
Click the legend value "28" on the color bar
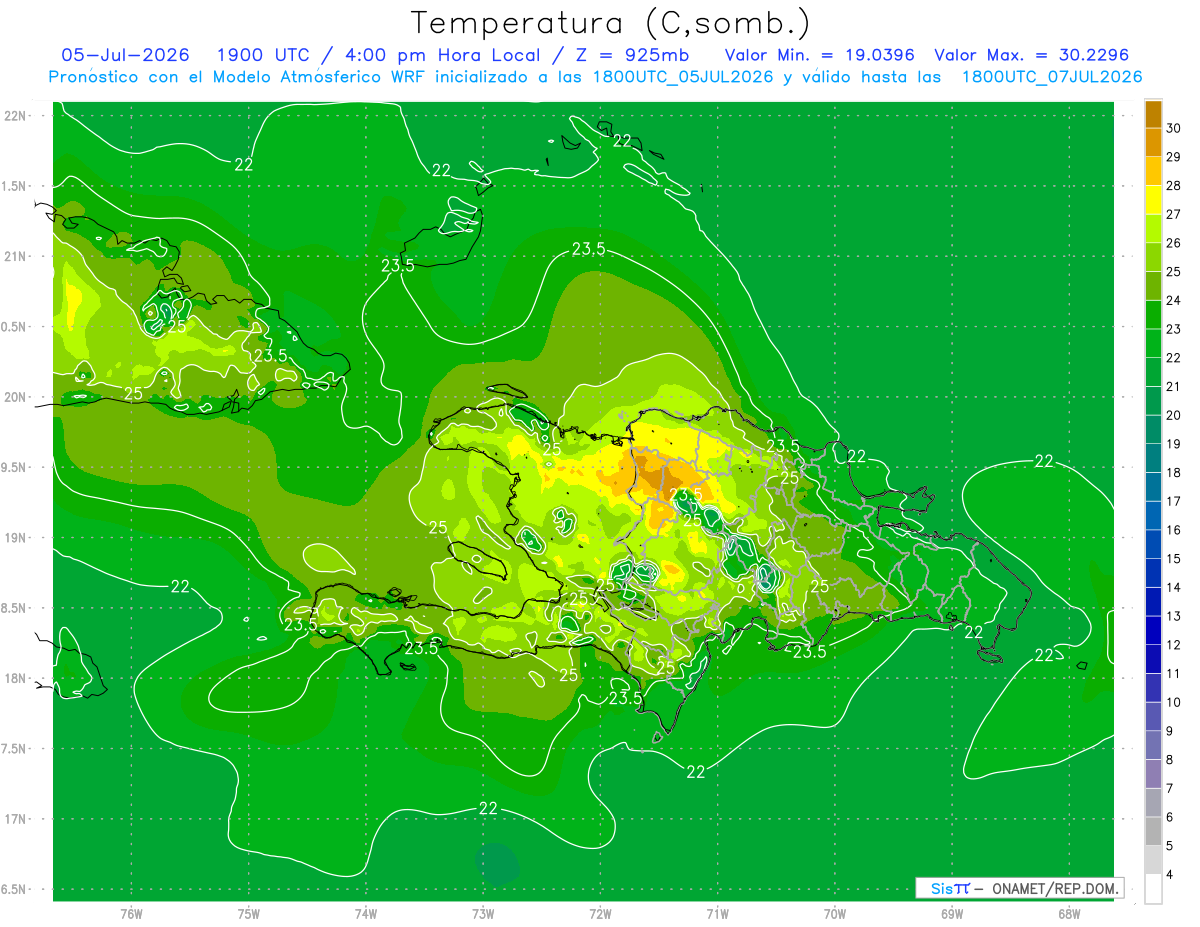click(x=1175, y=185)
